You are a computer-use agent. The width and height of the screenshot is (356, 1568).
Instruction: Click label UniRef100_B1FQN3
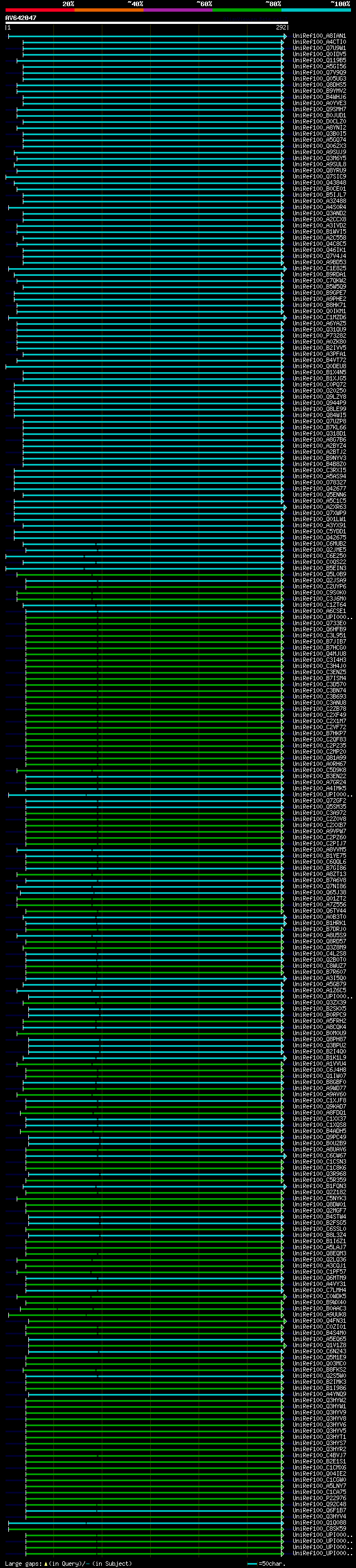[x=319, y=1186]
